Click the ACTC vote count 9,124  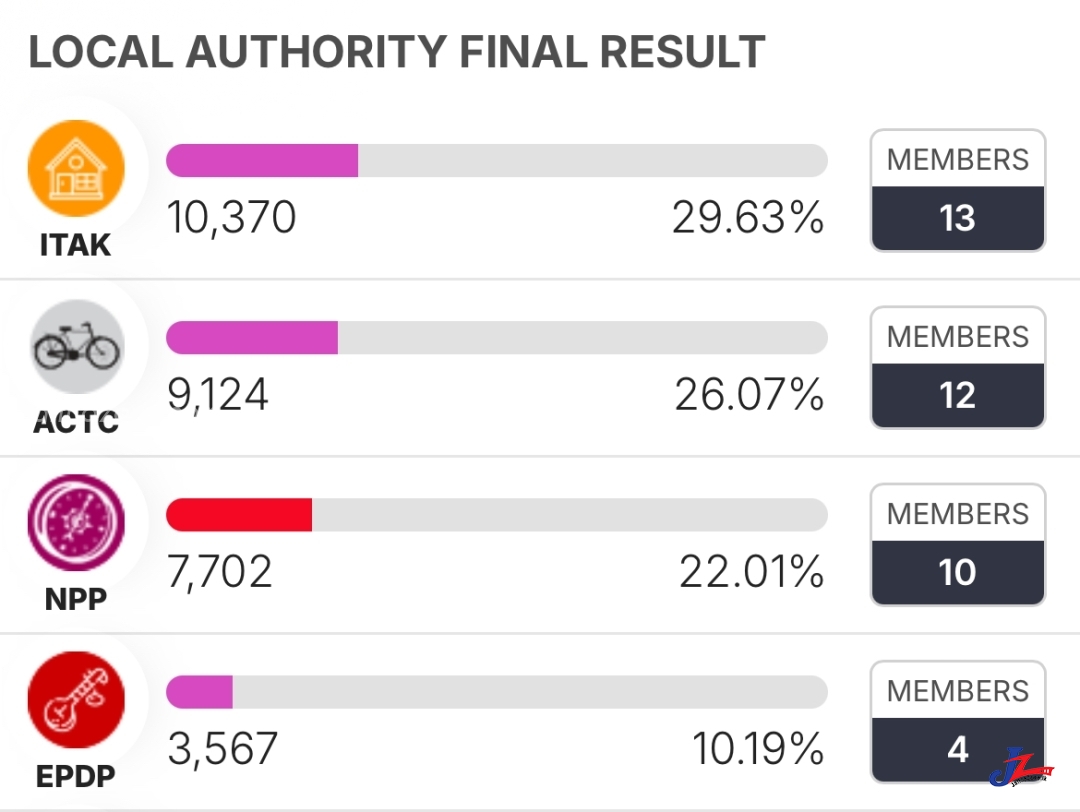(218, 395)
